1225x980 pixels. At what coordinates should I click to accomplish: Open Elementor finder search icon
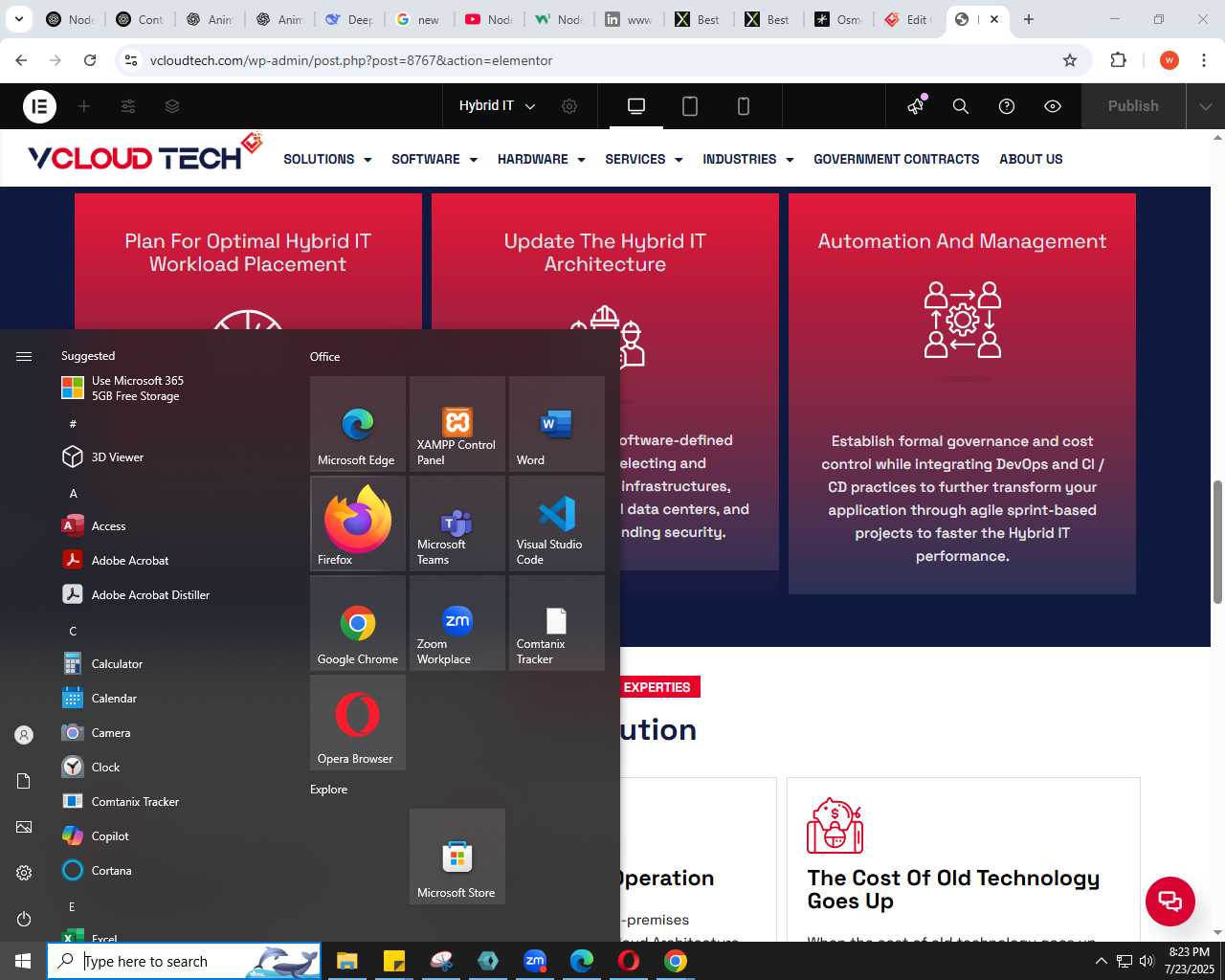[x=961, y=106]
